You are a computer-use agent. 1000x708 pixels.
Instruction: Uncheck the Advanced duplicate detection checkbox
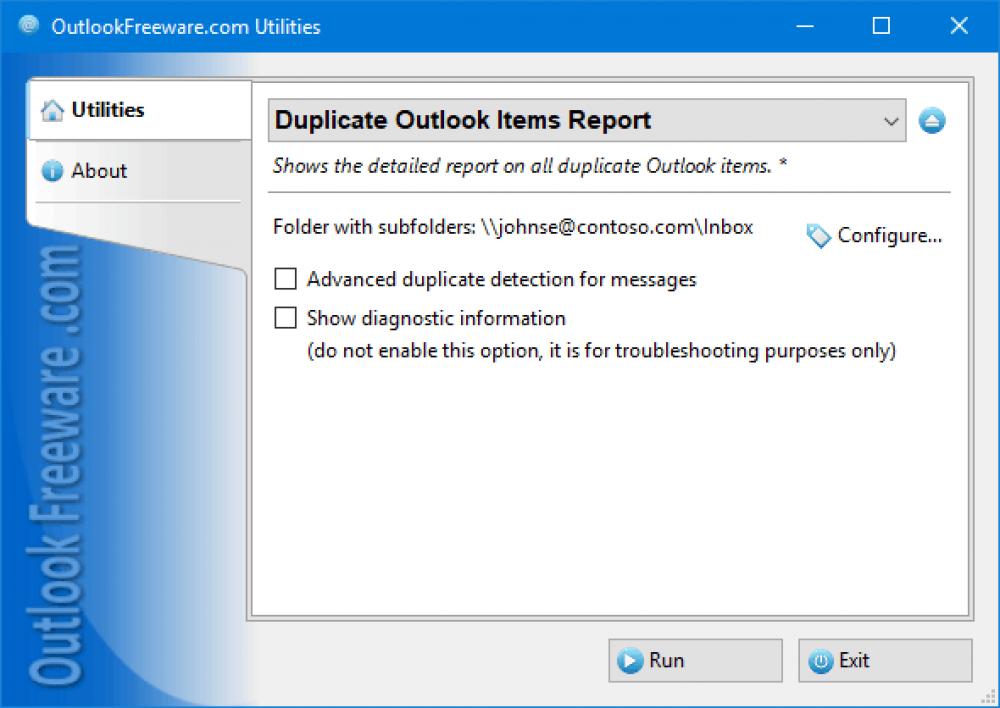[285, 279]
